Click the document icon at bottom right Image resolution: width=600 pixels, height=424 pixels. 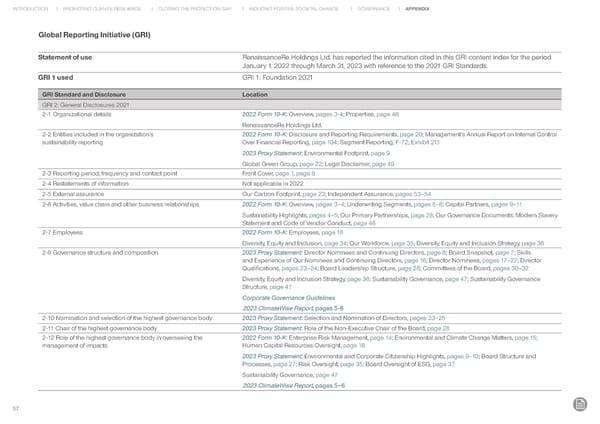pyautogui.click(x=581, y=404)
